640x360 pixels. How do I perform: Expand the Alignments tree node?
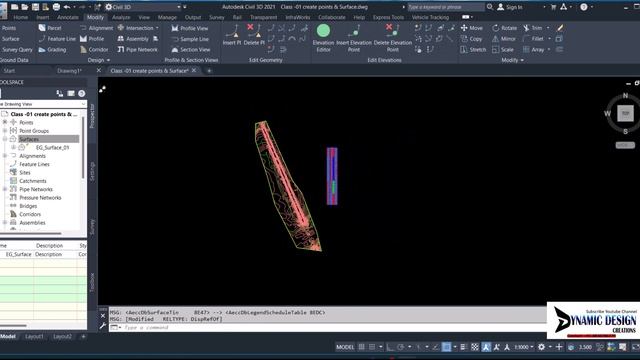(5, 156)
